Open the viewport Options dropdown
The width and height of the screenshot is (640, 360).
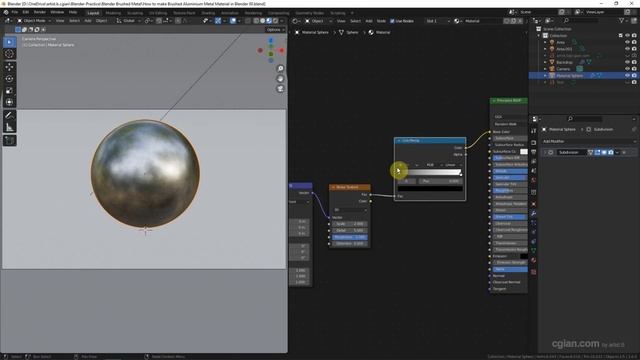275,30
